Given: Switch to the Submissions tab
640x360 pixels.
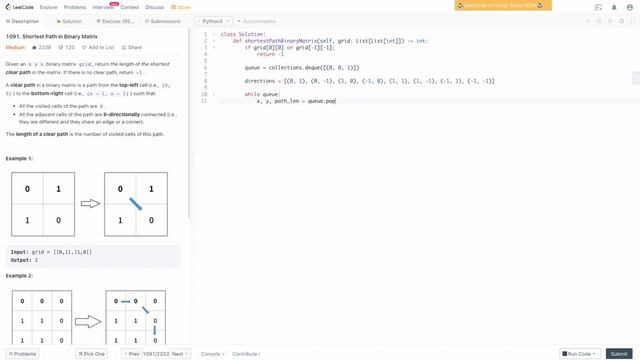Looking at the screenshot, I should click(163, 21).
